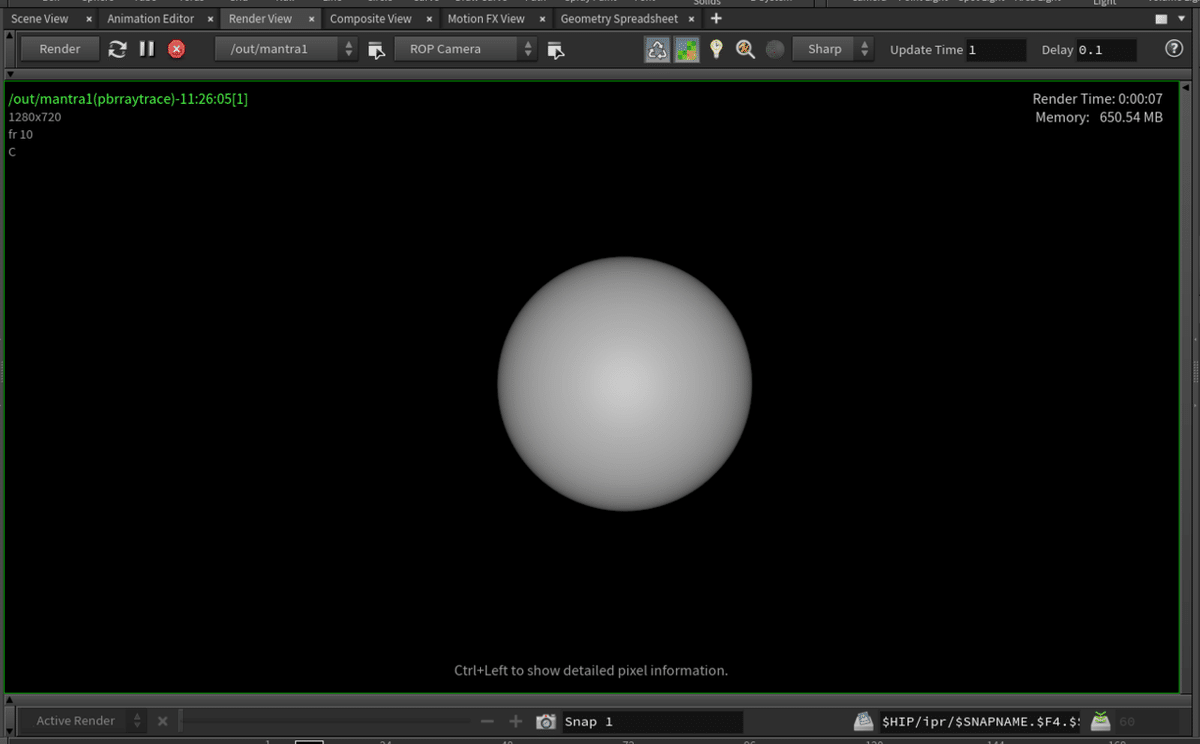The height and width of the screenshot is (744, 1200).
Task: Click the camera chooser icon beside ROP Camera
Action: [556, 49]
